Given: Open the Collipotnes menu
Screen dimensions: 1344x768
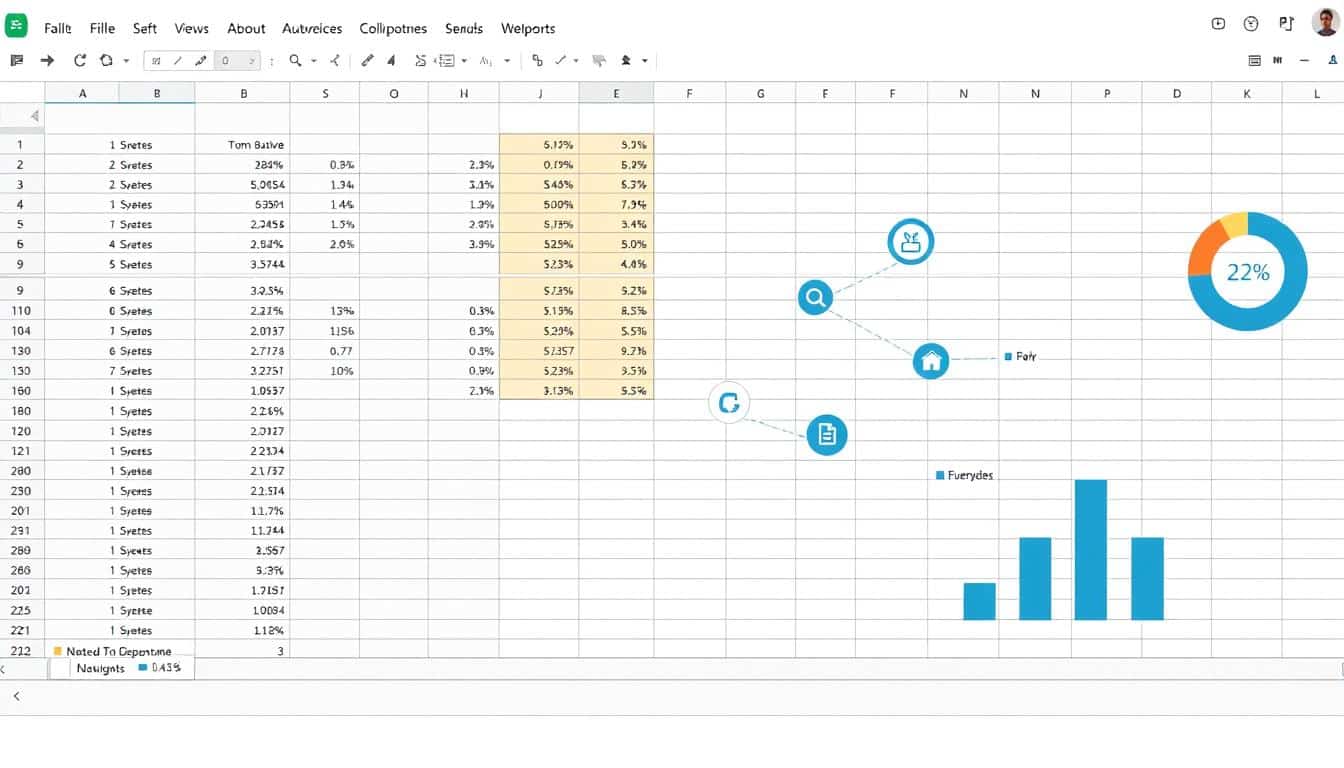Looking at the screenshot, I should tap(393, 29).
